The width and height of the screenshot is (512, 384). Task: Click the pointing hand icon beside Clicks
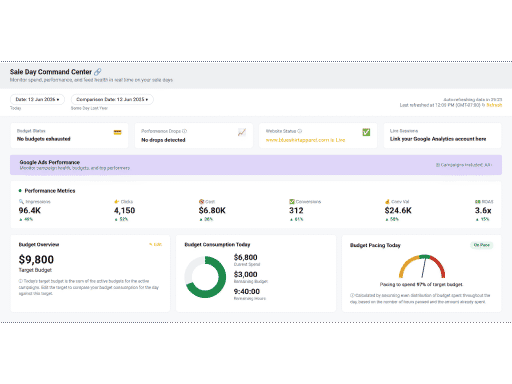click(x=116, y=202)
